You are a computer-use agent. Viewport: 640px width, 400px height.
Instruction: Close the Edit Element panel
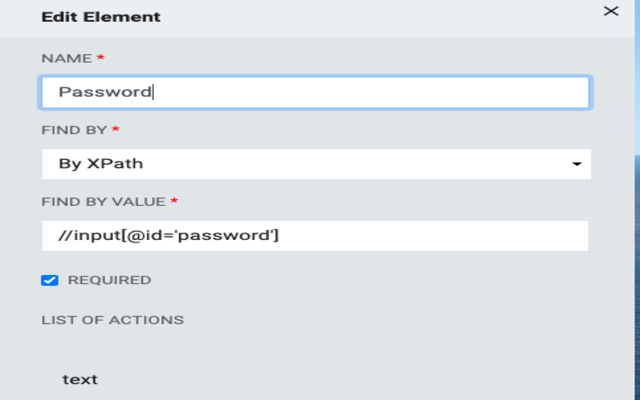click(611, 11)
